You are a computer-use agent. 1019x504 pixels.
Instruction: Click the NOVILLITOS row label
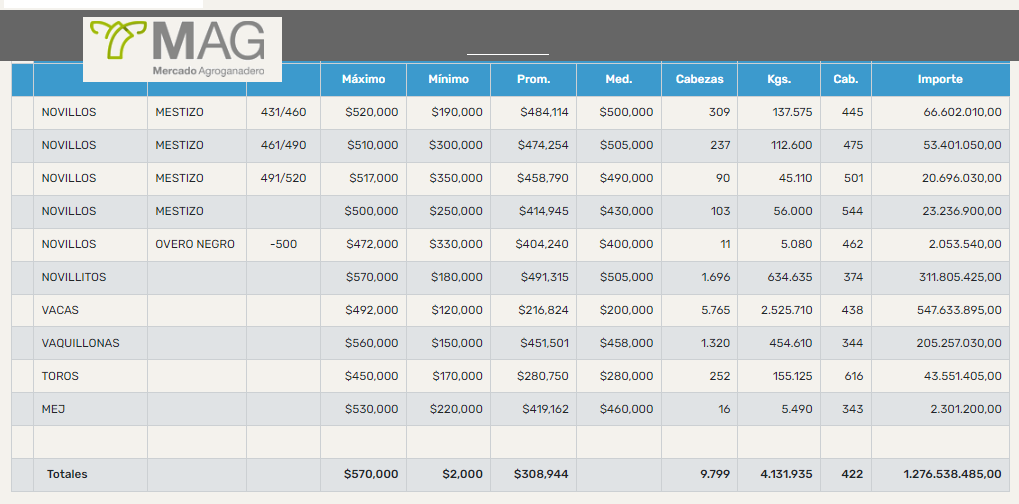coord(73,277)
